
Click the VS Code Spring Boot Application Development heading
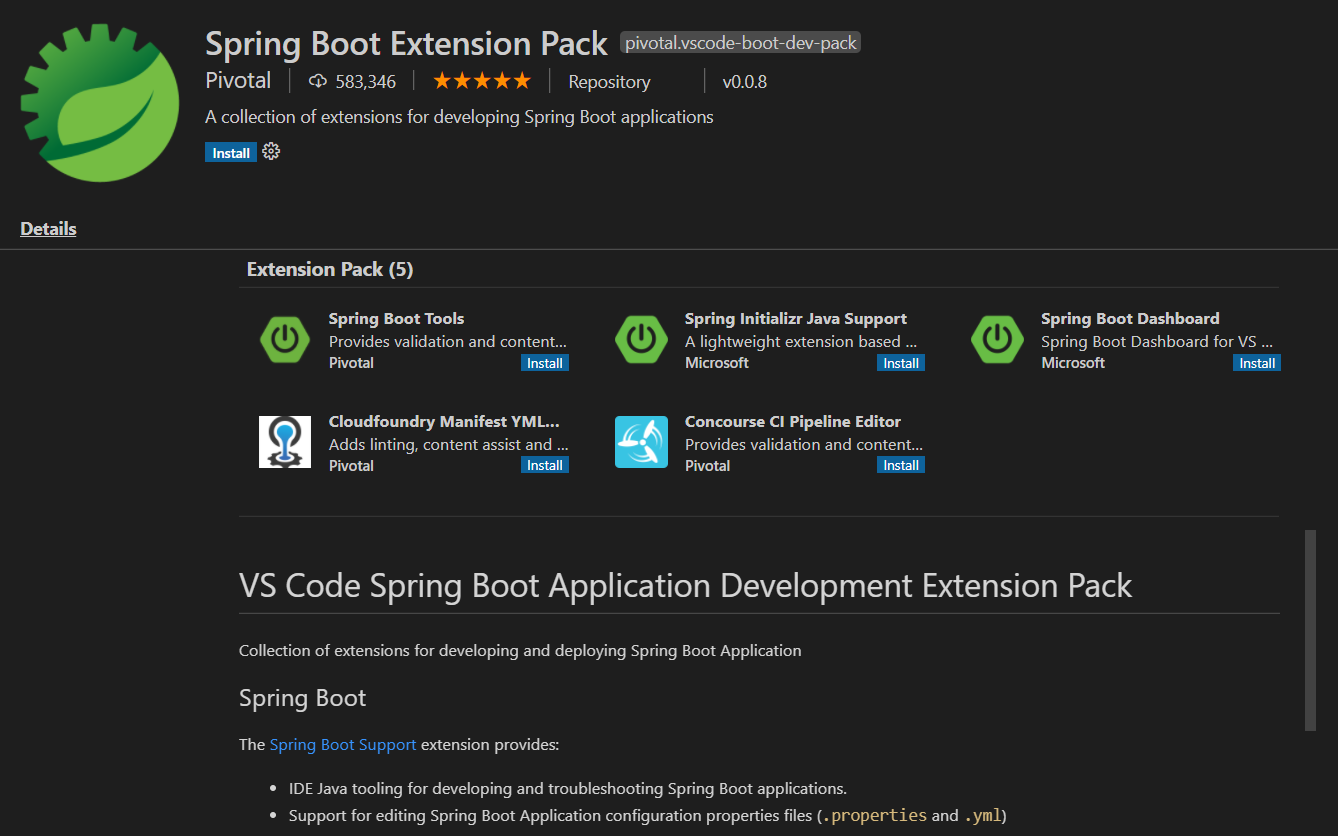coord(686,585)
